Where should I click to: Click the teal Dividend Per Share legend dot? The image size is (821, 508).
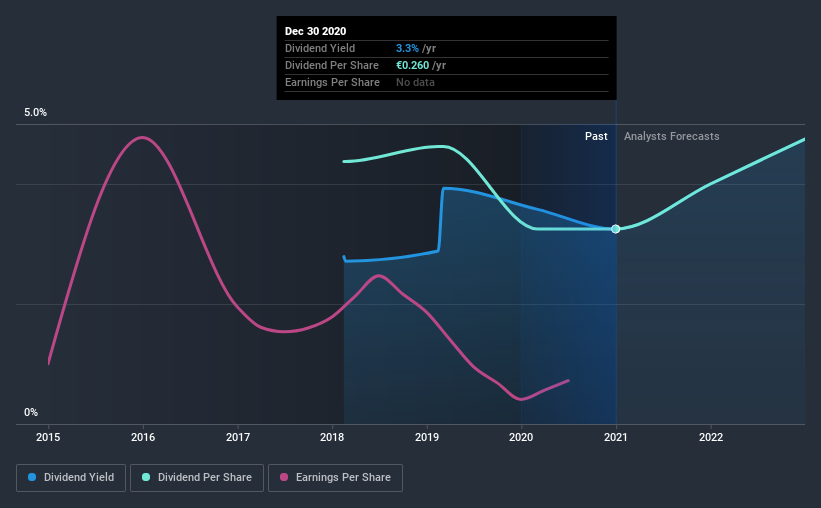tap(146, 477)
